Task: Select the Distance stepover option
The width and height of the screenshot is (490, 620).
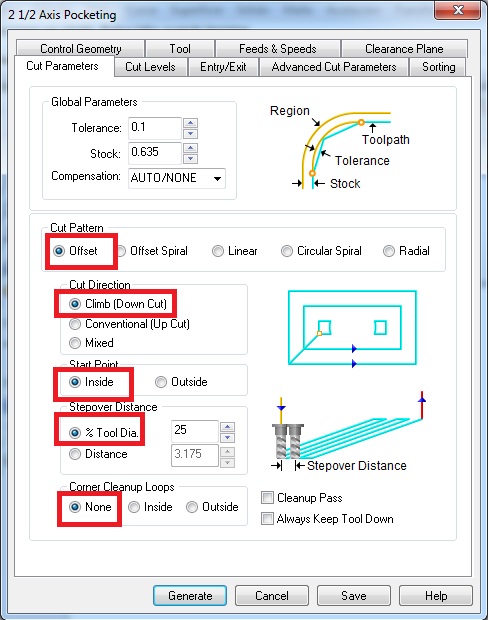Action: click(98, 454)
